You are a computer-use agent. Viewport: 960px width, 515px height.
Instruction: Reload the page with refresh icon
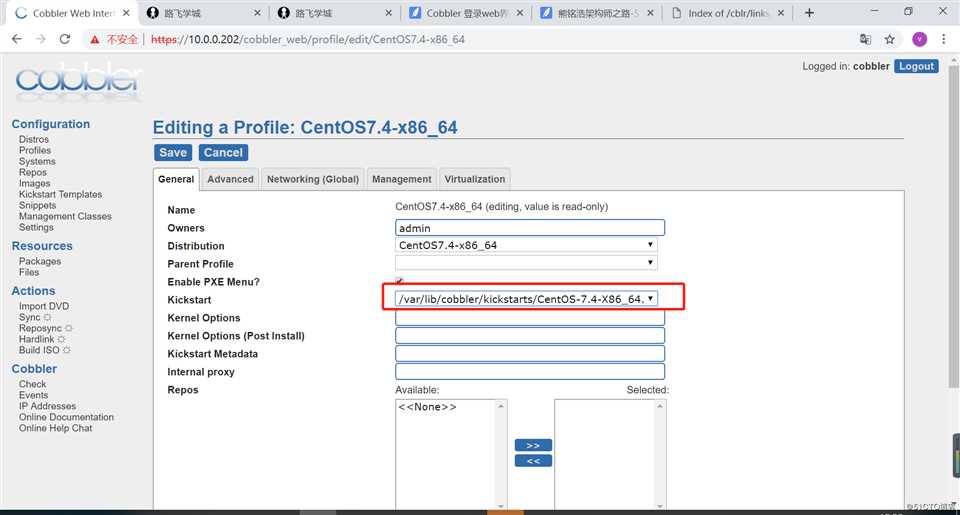(65, 39)
